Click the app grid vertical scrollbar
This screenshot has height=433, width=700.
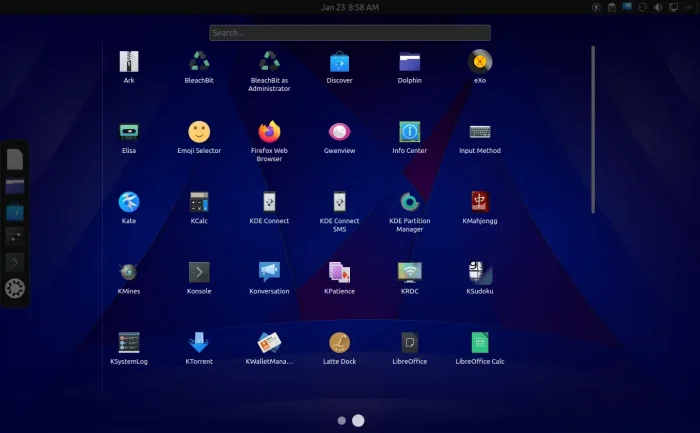pos(593,130)
